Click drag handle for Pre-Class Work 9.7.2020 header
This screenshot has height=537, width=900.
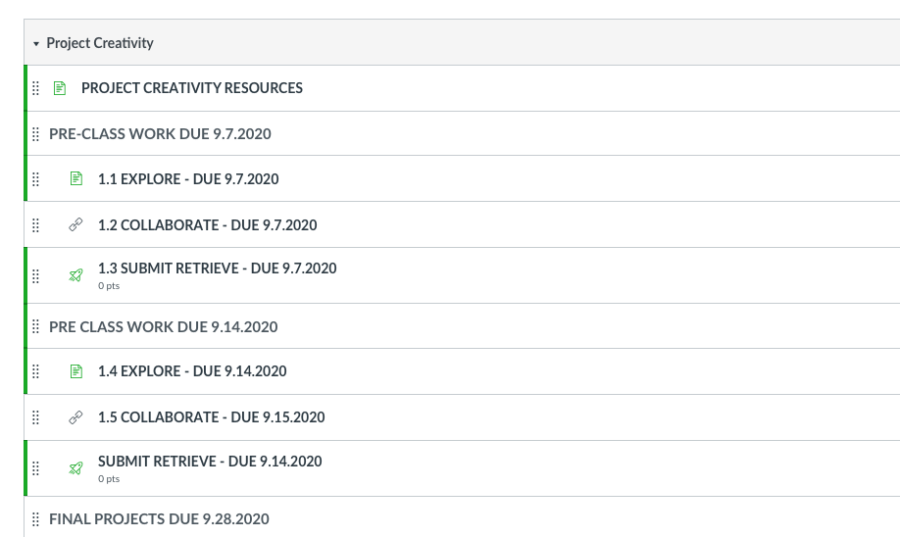click(x=36, y=134)
